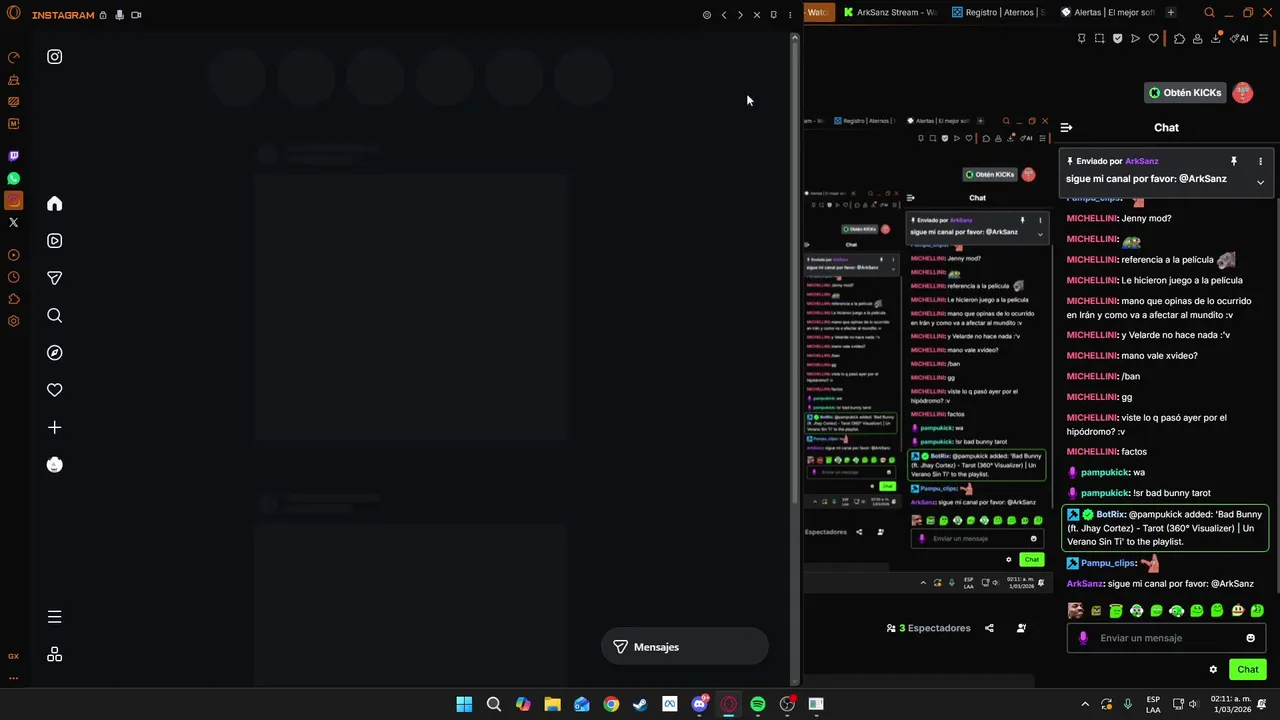Open Instagram notifications heart icon
1280x720 pixels.
click(x=55, y=390)
